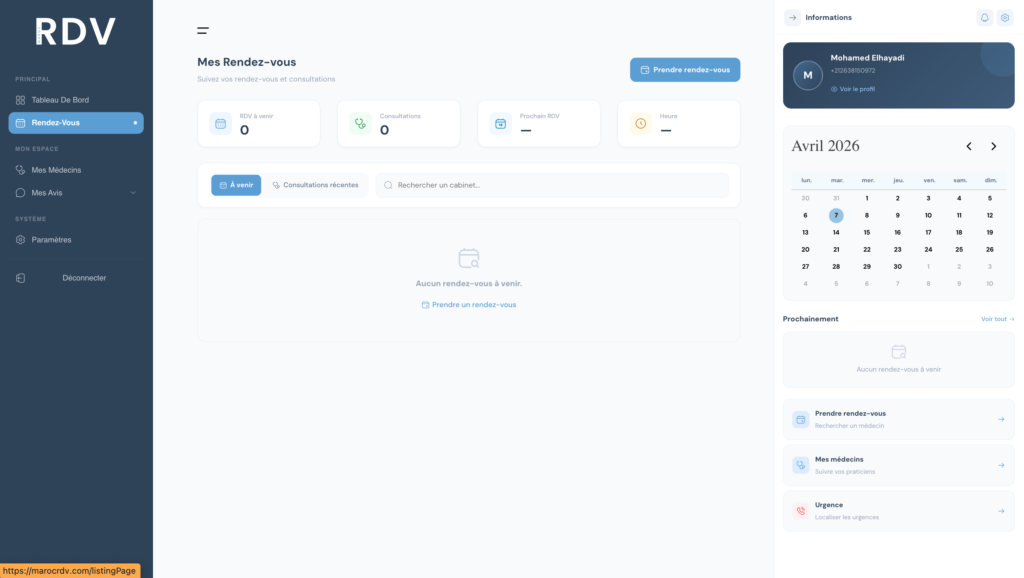Image resolution: width=1024 pixels, height=578 pixels.
Task: Open the Urgence quick action card
Action: tap(898, 511)
